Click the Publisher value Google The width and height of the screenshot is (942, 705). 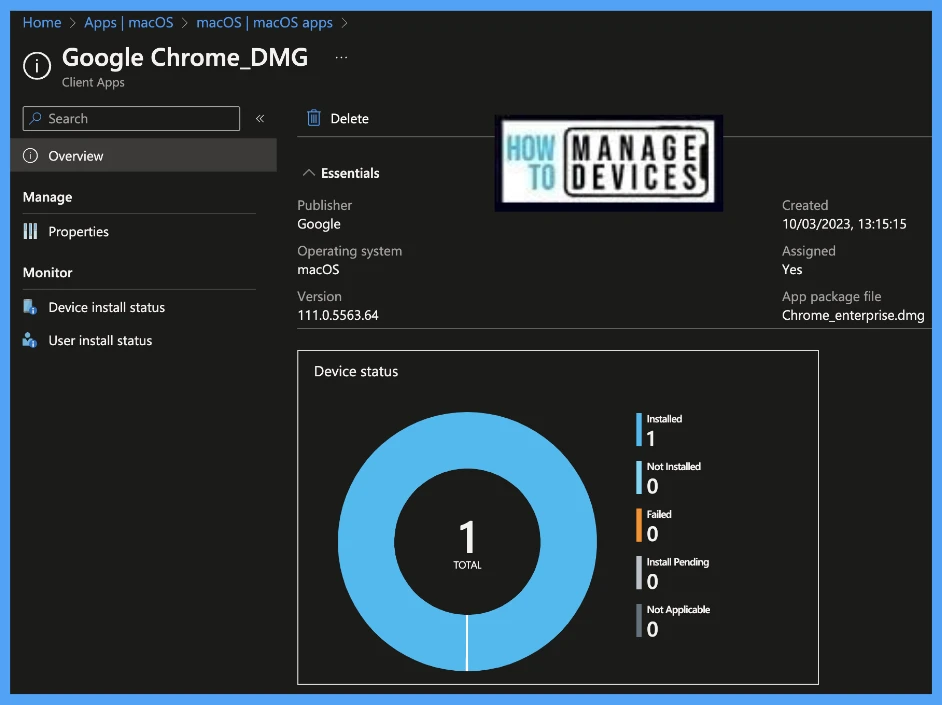point(319,224)
